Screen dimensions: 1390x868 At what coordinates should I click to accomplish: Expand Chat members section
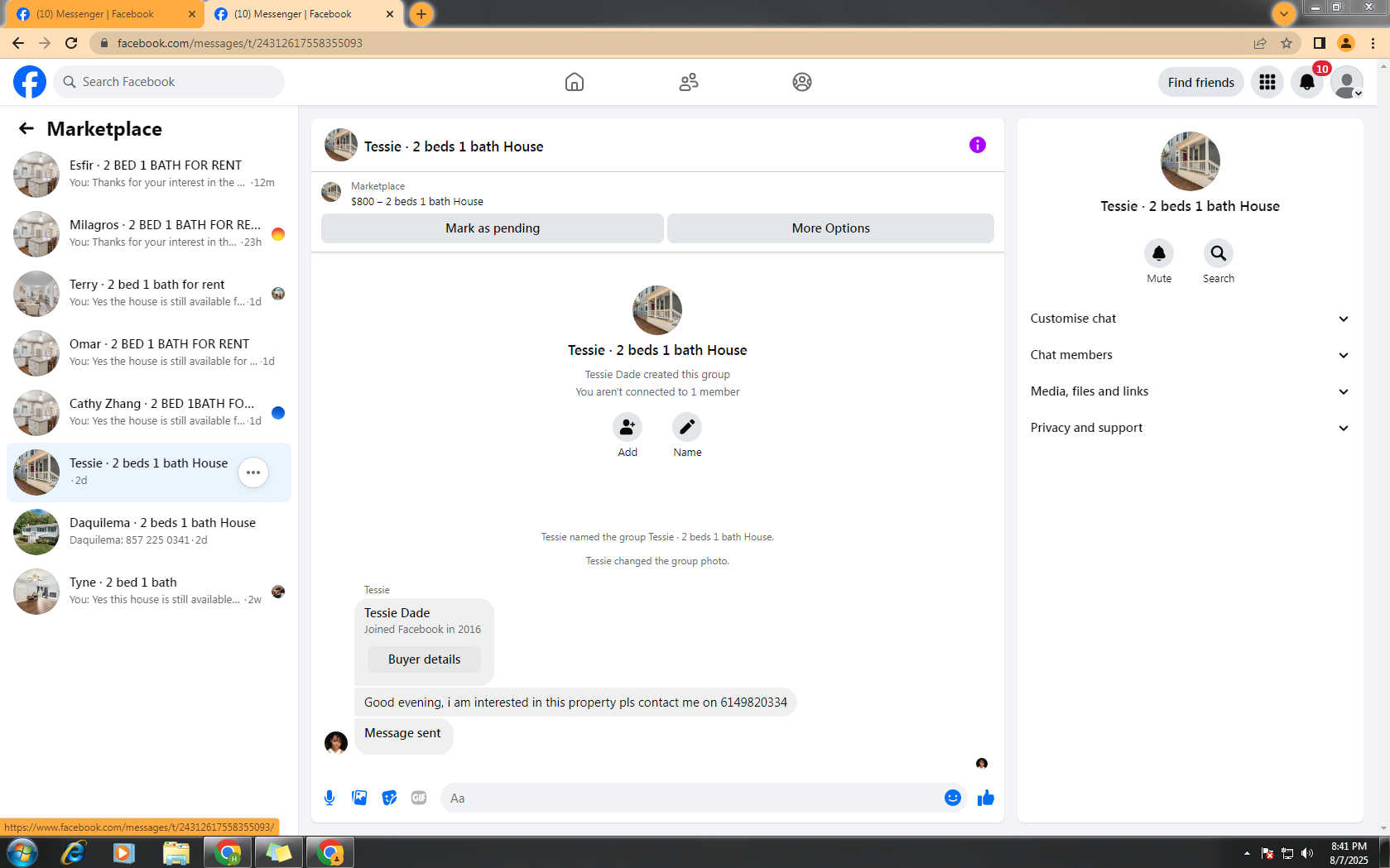click(1190, 355)
